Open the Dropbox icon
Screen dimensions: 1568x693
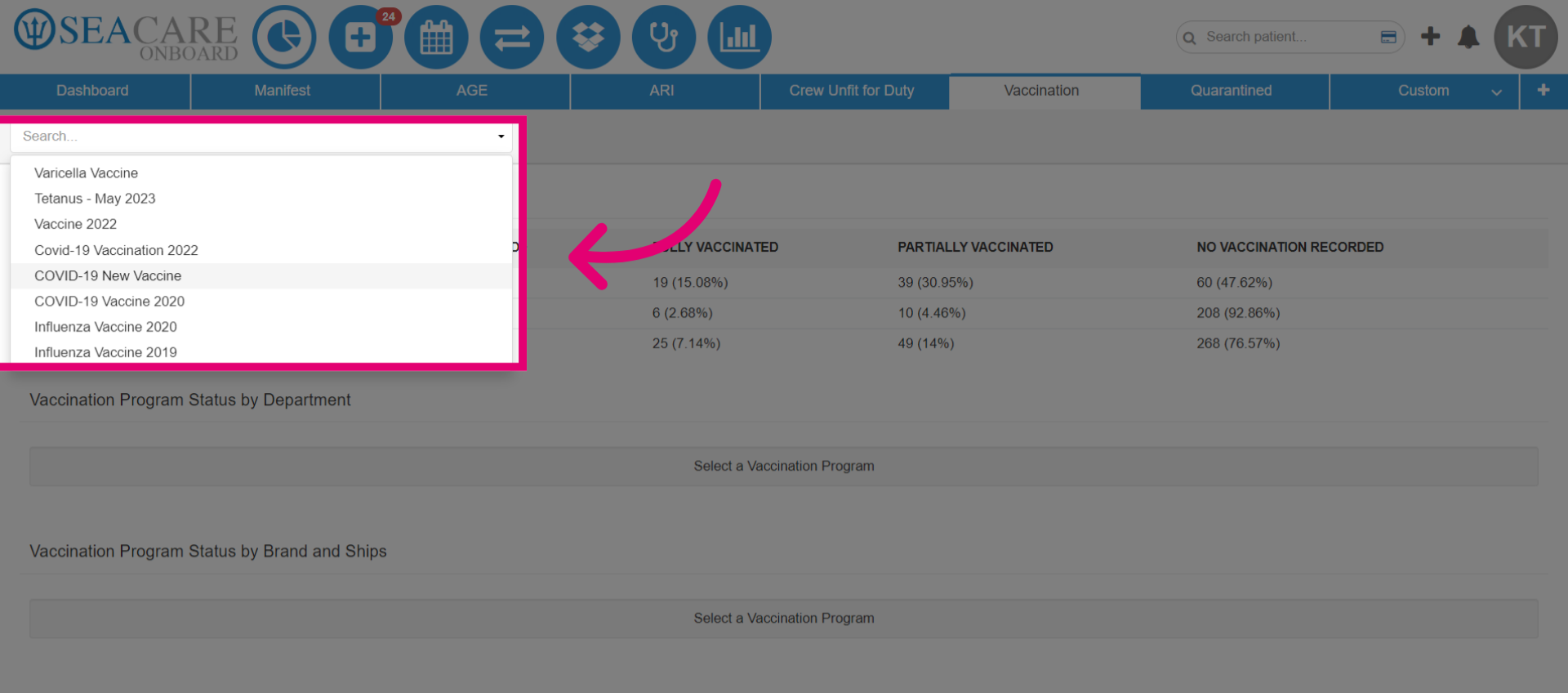tap(588, 38)
